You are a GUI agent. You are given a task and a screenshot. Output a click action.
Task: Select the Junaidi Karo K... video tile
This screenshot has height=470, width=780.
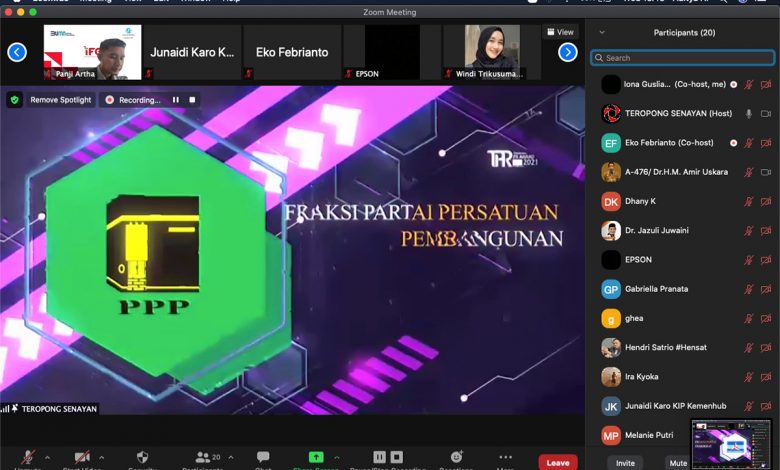tap(192, 52)
